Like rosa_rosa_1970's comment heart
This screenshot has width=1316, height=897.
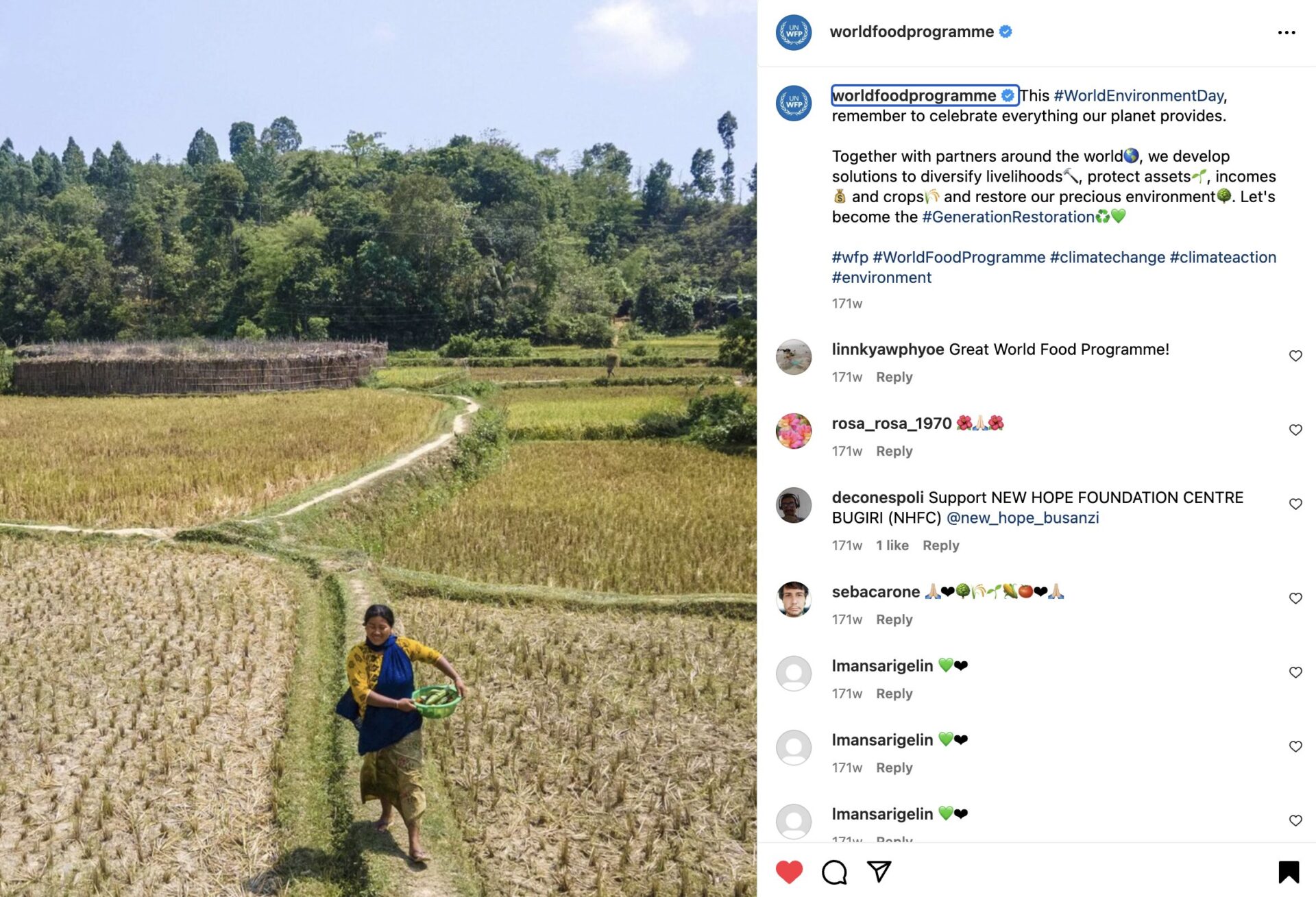[1295, 430]
